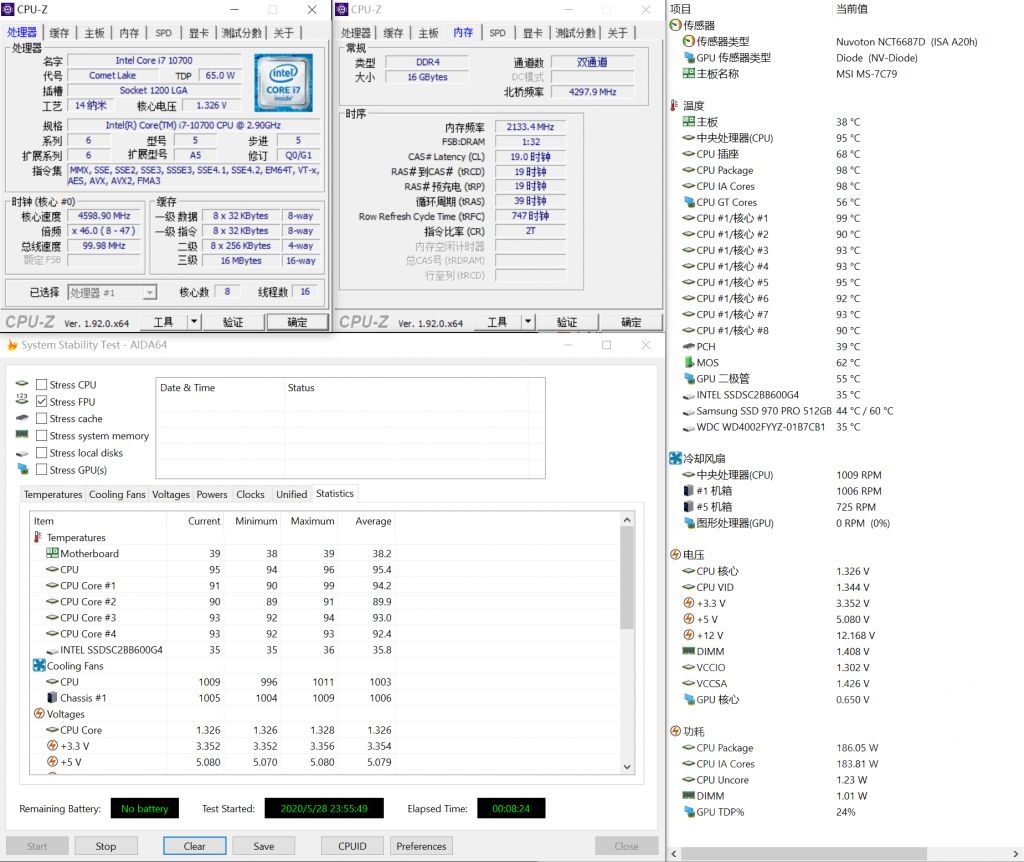Open the SPD tab in first CPU-Z
Viewport: 1024px width, 862px height.
click(163, 33)
